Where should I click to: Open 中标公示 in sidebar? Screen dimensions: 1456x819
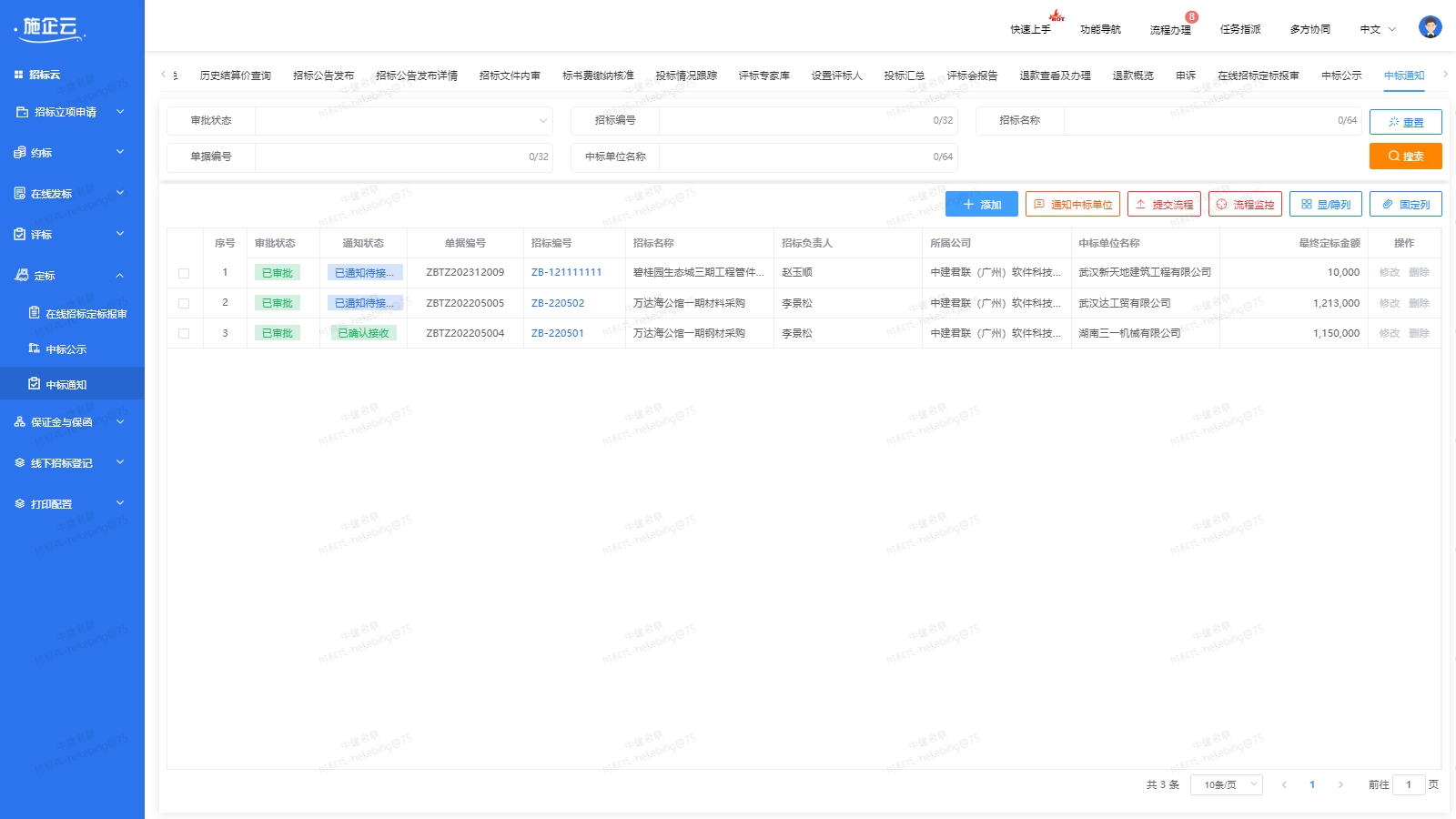coord(66,349)
